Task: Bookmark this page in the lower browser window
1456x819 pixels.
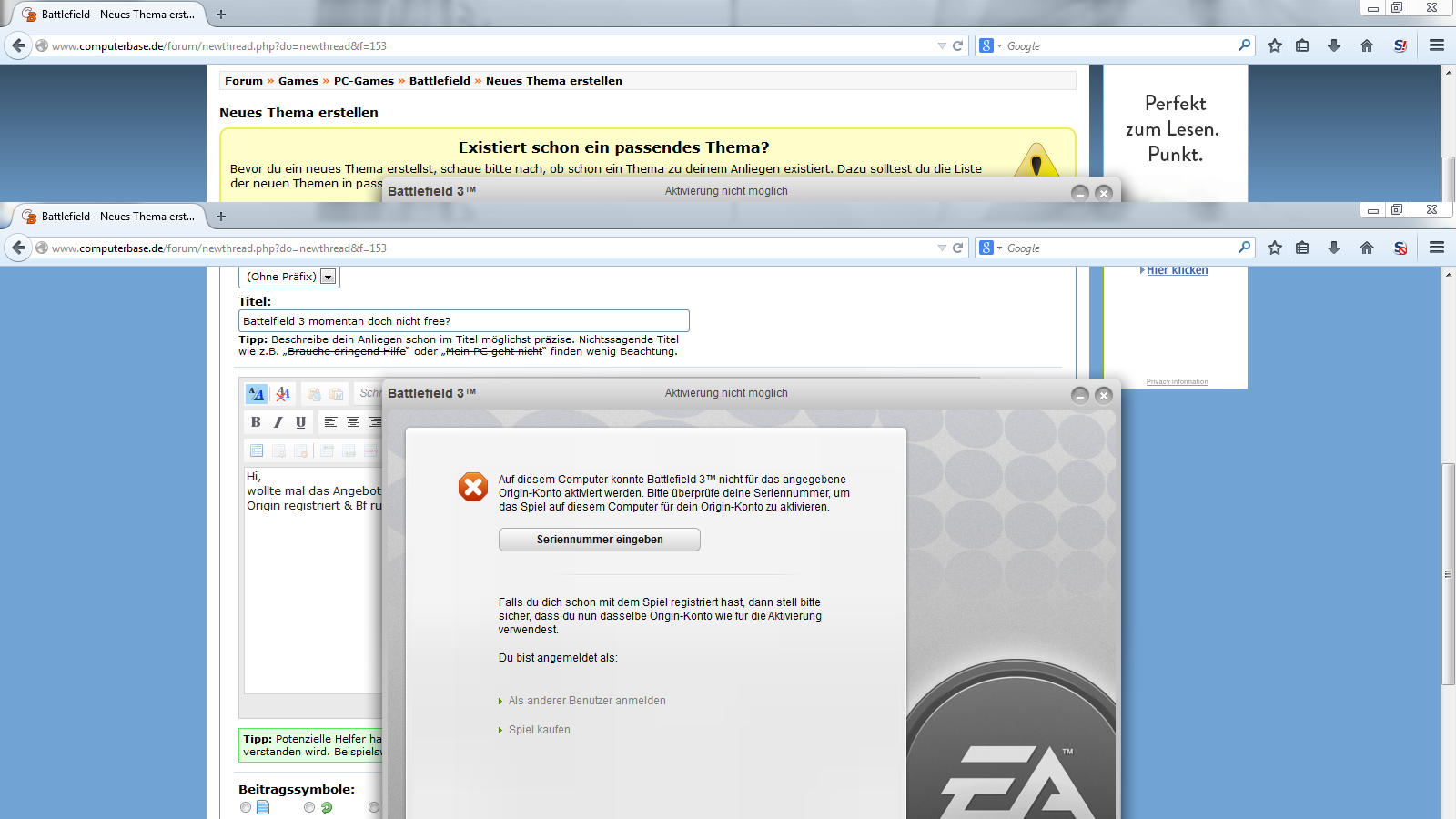Action: 1275,248
